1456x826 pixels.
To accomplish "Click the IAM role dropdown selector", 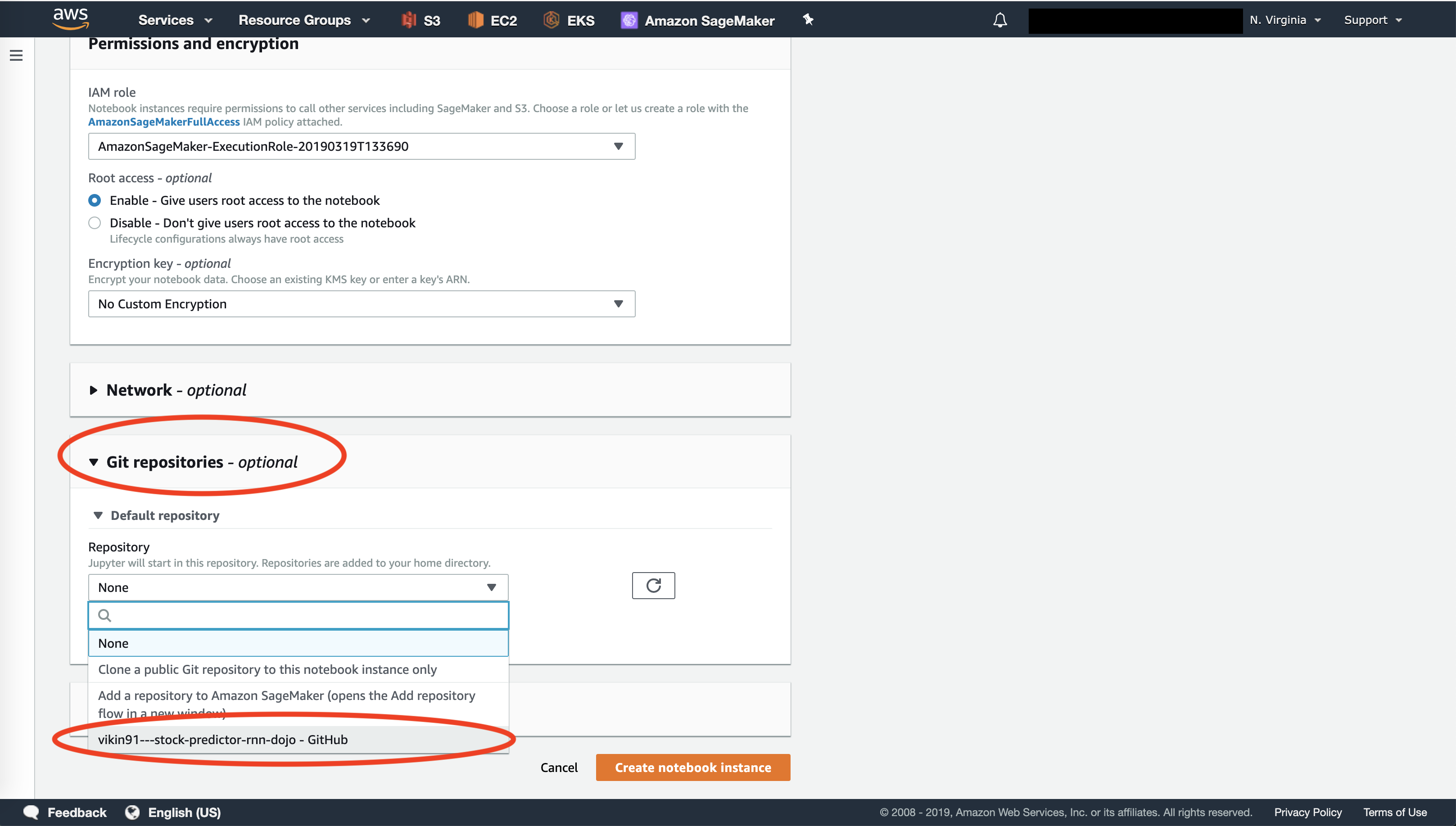I will [x=361, y=146].
